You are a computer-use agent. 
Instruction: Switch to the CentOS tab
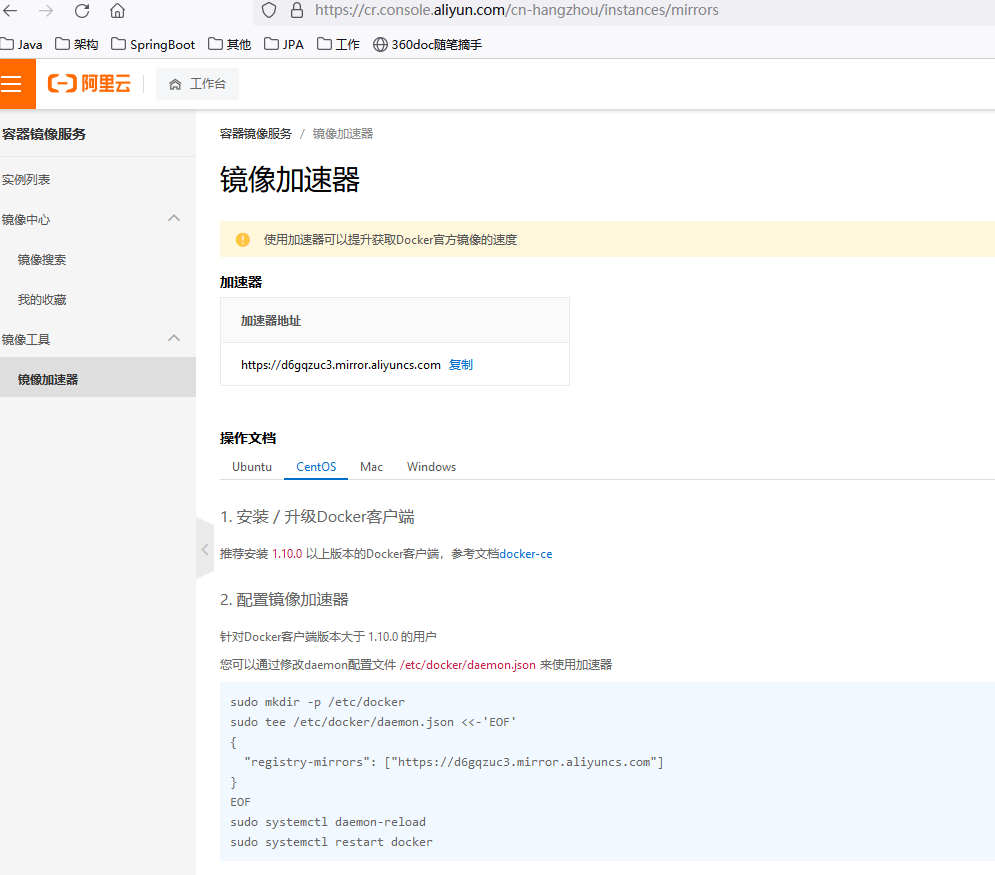pyautogui.click(x=316, y=467)
